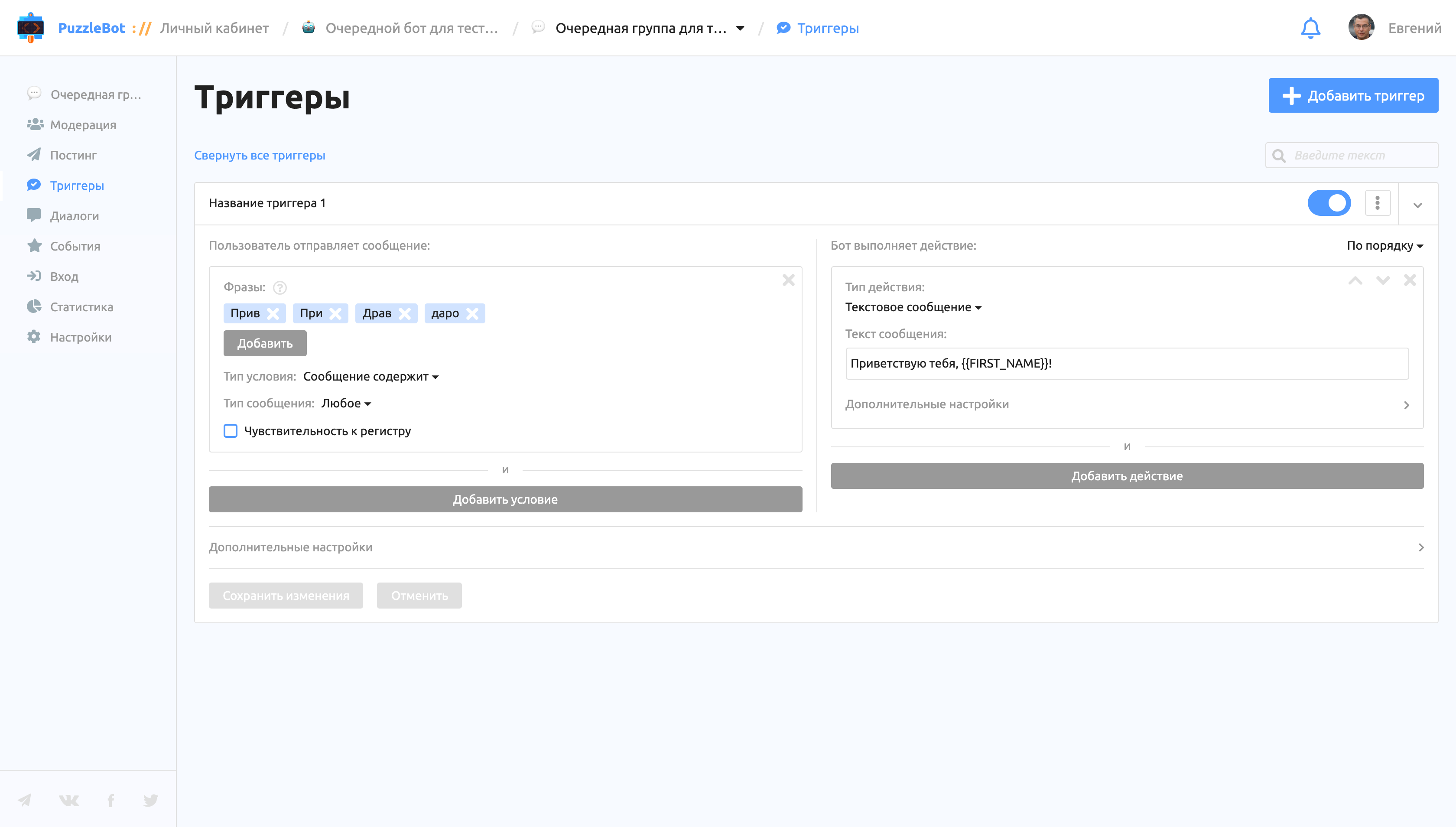Click the Telegram icon in footer
1456x827 pixels.
pyautogui.click(x=24, y=800)
